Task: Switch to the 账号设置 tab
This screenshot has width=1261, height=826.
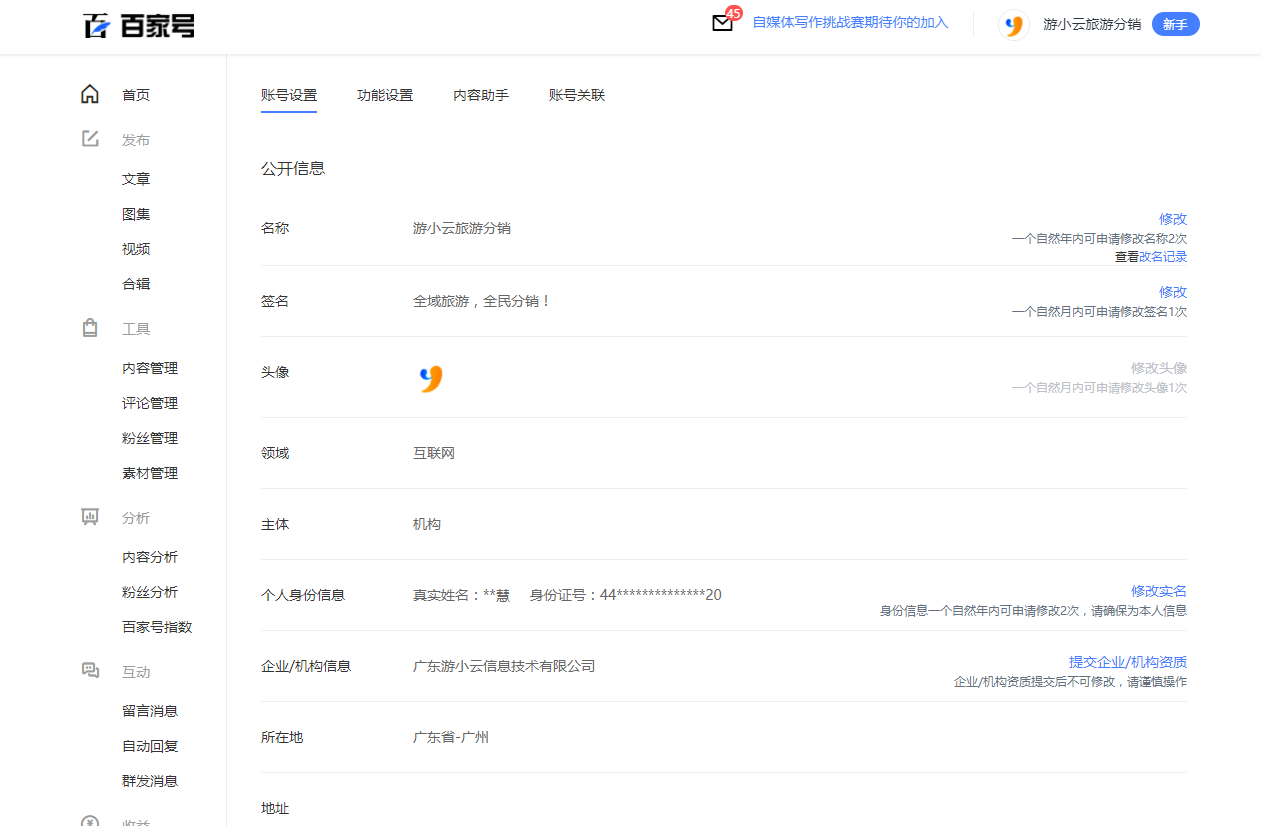Action: pyautogui.click(x=289, y=95)
